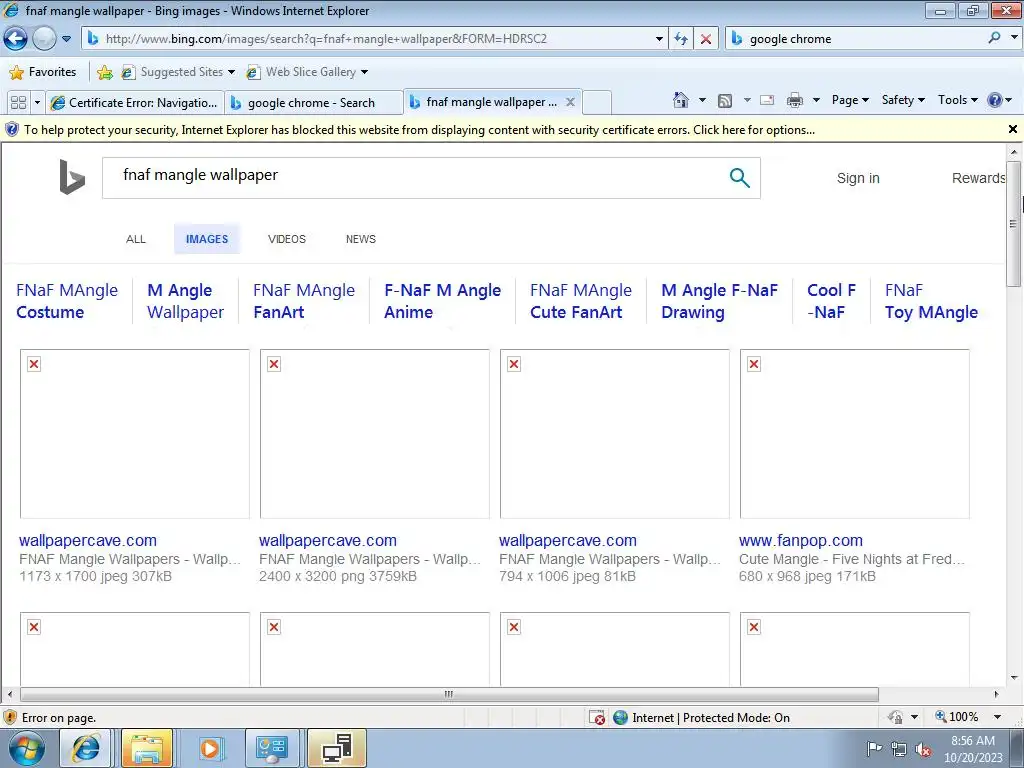1024x768 pixels.
Task: Open Windows Explorer folder taskbar icon
Action: point(147,748)
